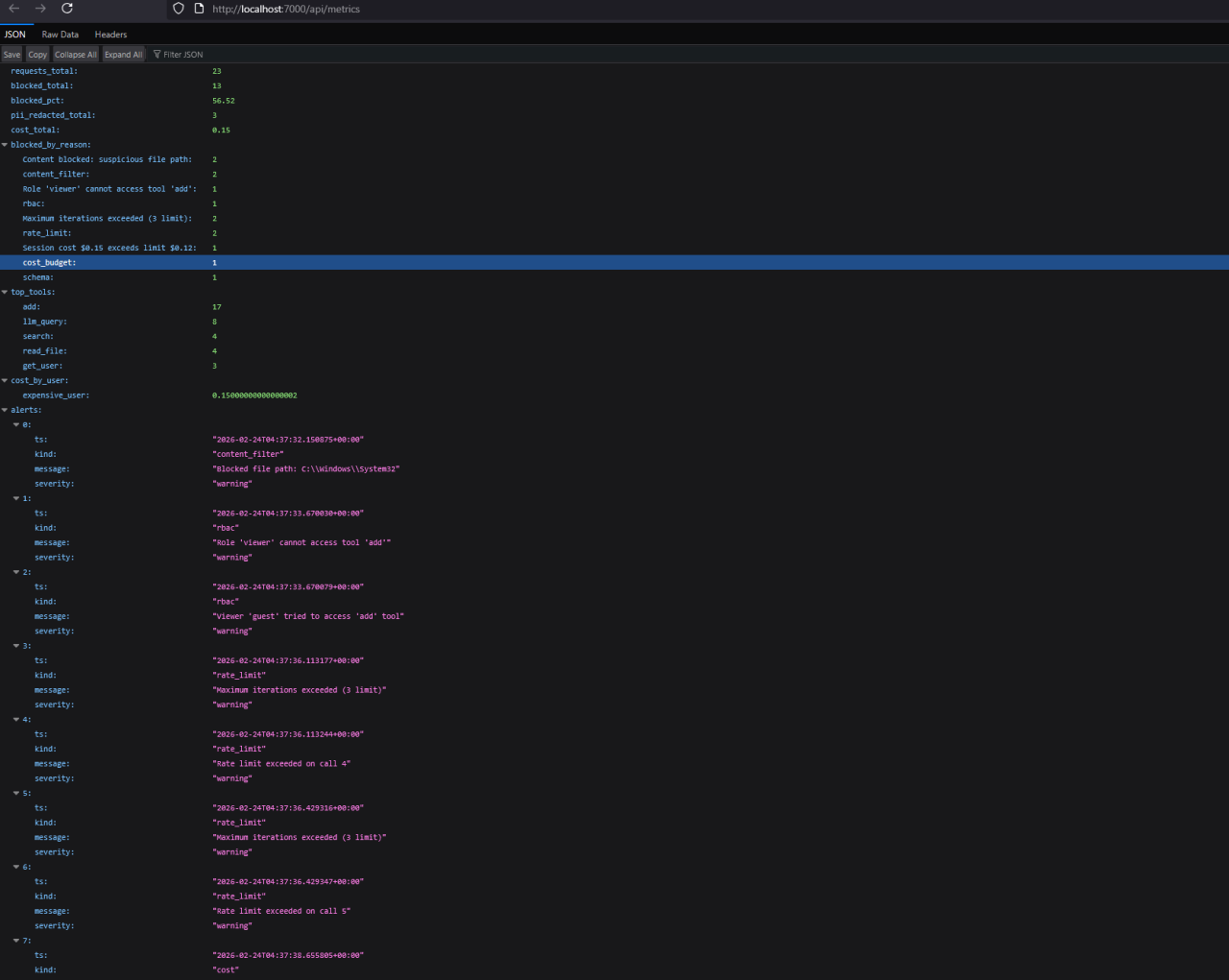Select the rate_limit count row
This screenshot has width=1229, height=980.
[614, 233]
